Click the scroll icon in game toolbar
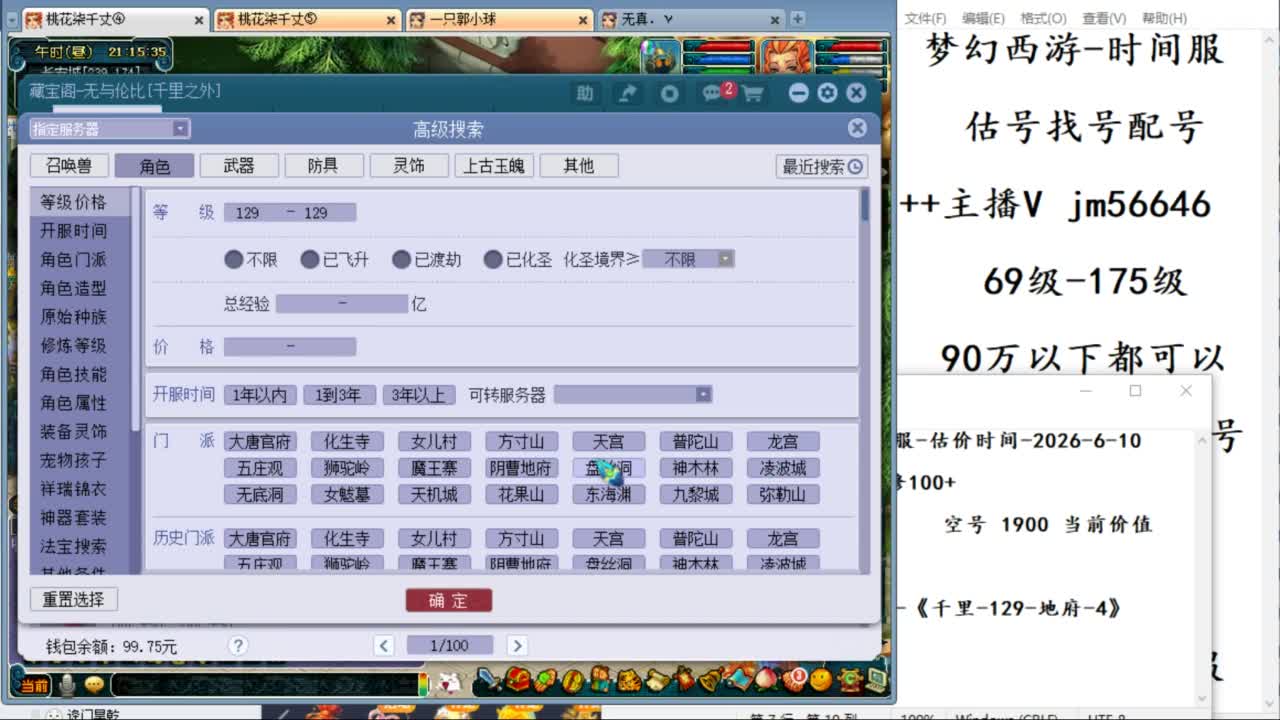This screenshot has width=1280, height=720. click(656, 680)
